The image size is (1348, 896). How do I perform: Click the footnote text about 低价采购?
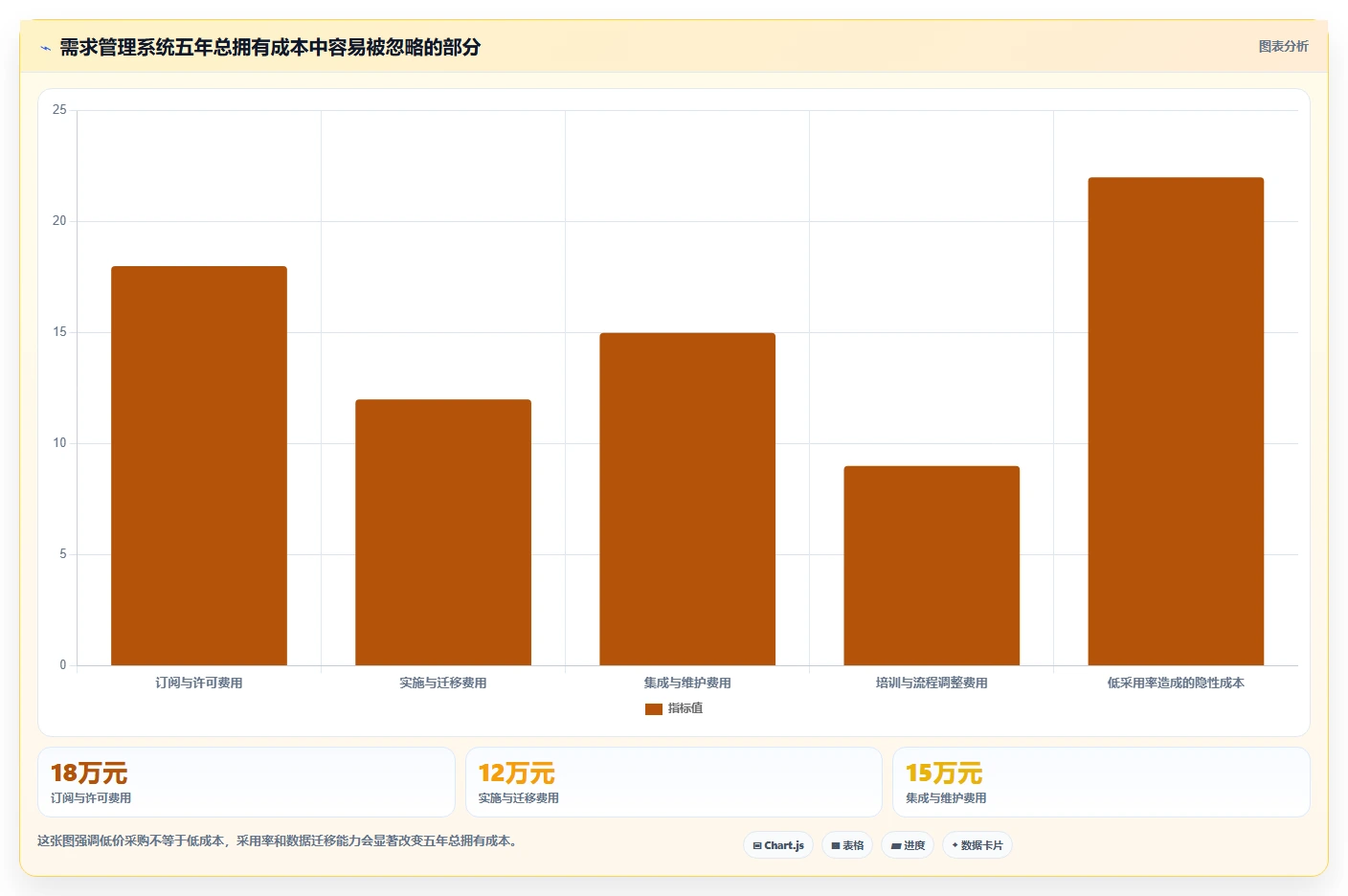point(279,840)
